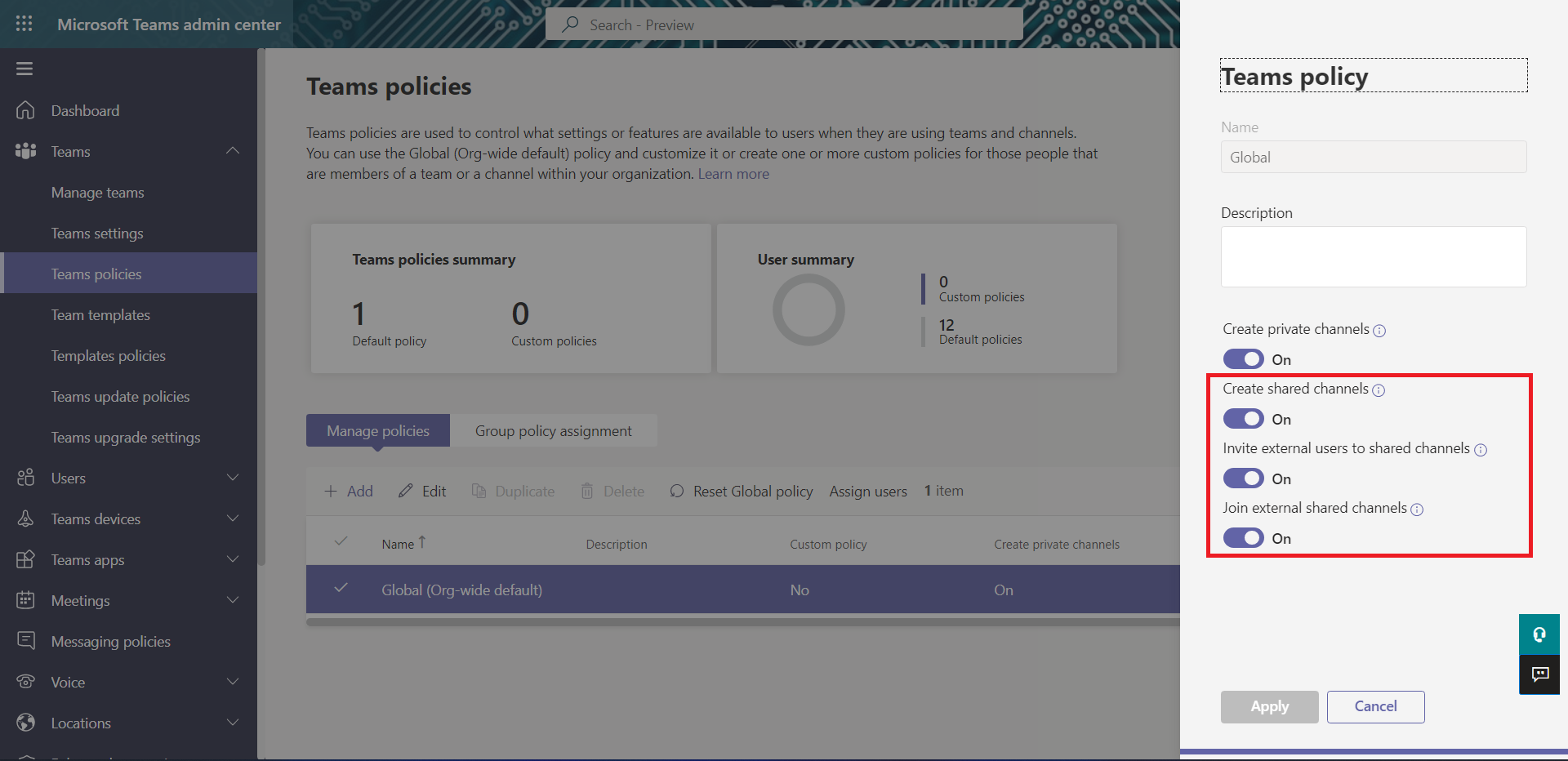Click info icon next to Create shared channels
Image resolution: width=1568 pixels, height=761 pixels.
click(1379, 390)
